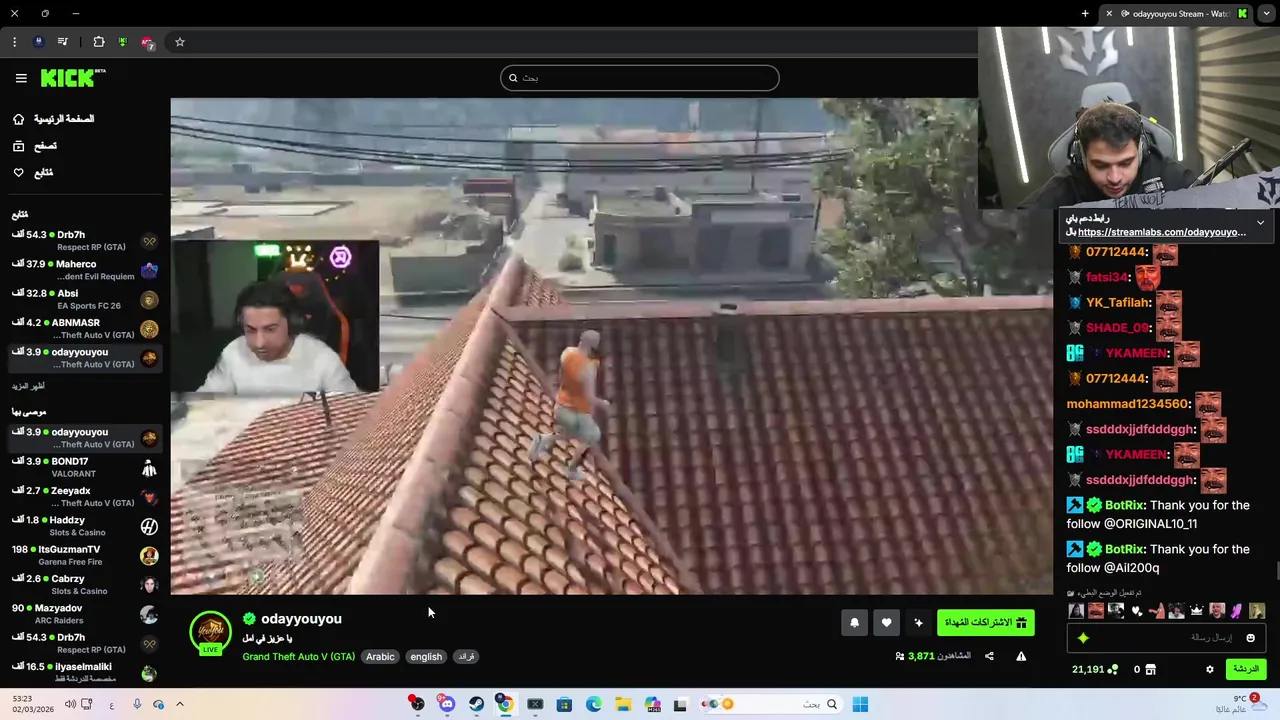The height and width of the screenshot is (720, 1280).
Task: Open Mazyadov ARC Raiders channel
Action: [85, 614]
